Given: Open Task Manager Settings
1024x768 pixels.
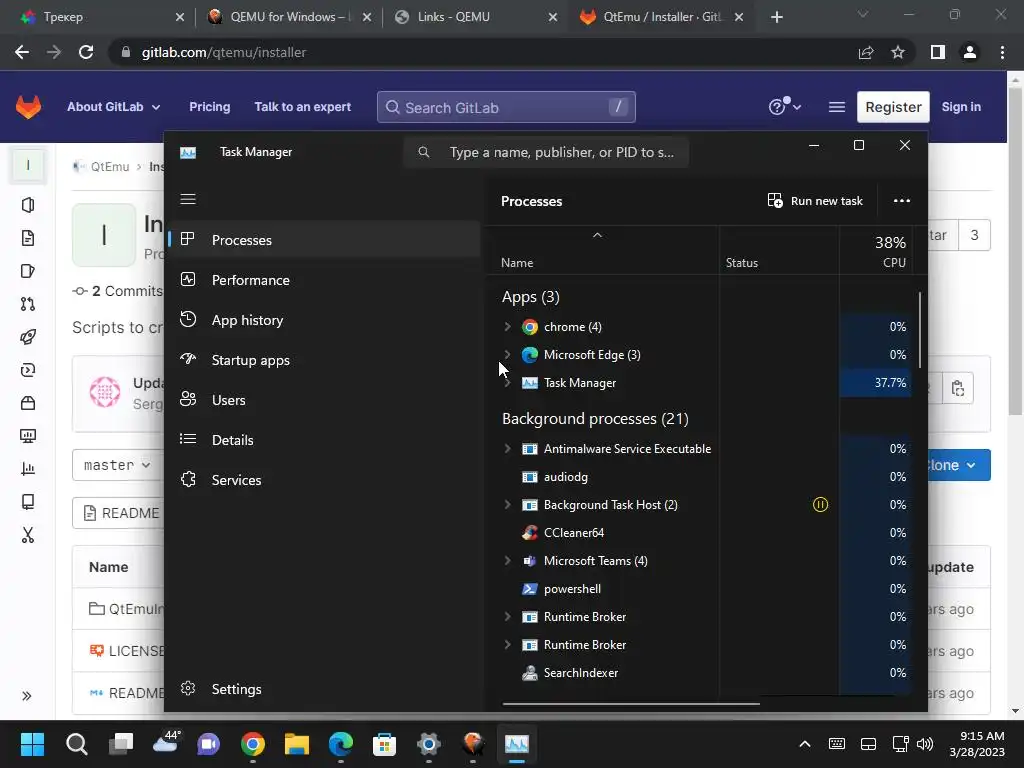Looking at the screenshot, I should click(325, 689).
